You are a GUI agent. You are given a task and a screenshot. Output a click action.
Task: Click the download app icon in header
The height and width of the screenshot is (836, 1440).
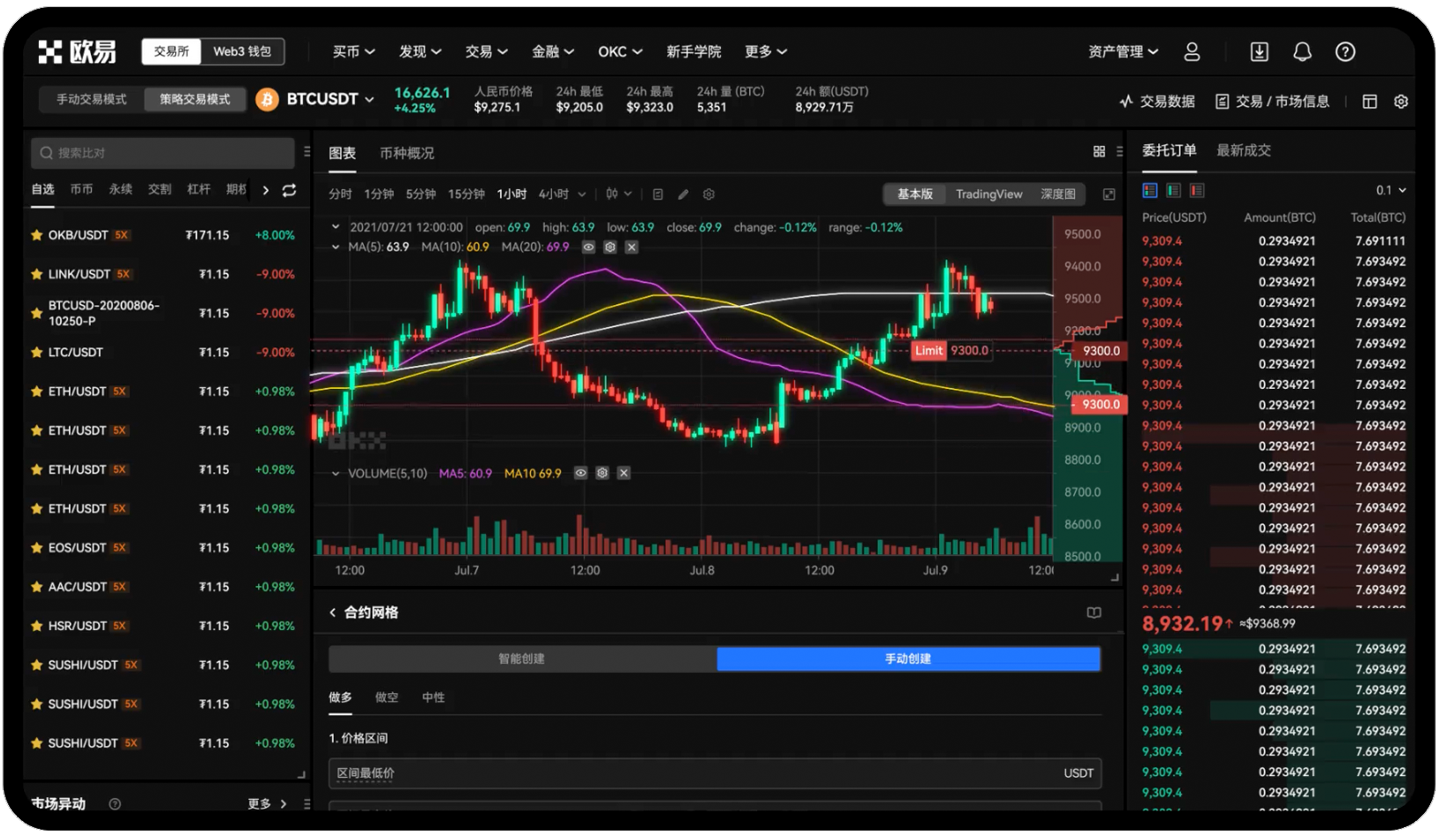coord(1259,52)
